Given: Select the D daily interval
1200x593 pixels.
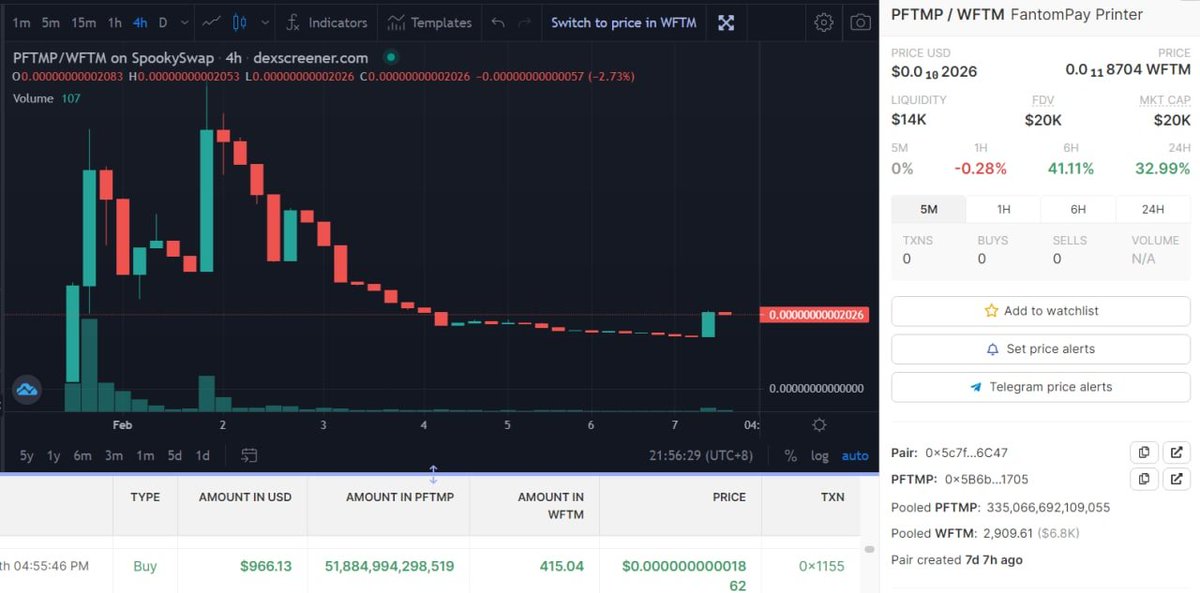Looking at the screenshot, I should [x=163, y=22].
